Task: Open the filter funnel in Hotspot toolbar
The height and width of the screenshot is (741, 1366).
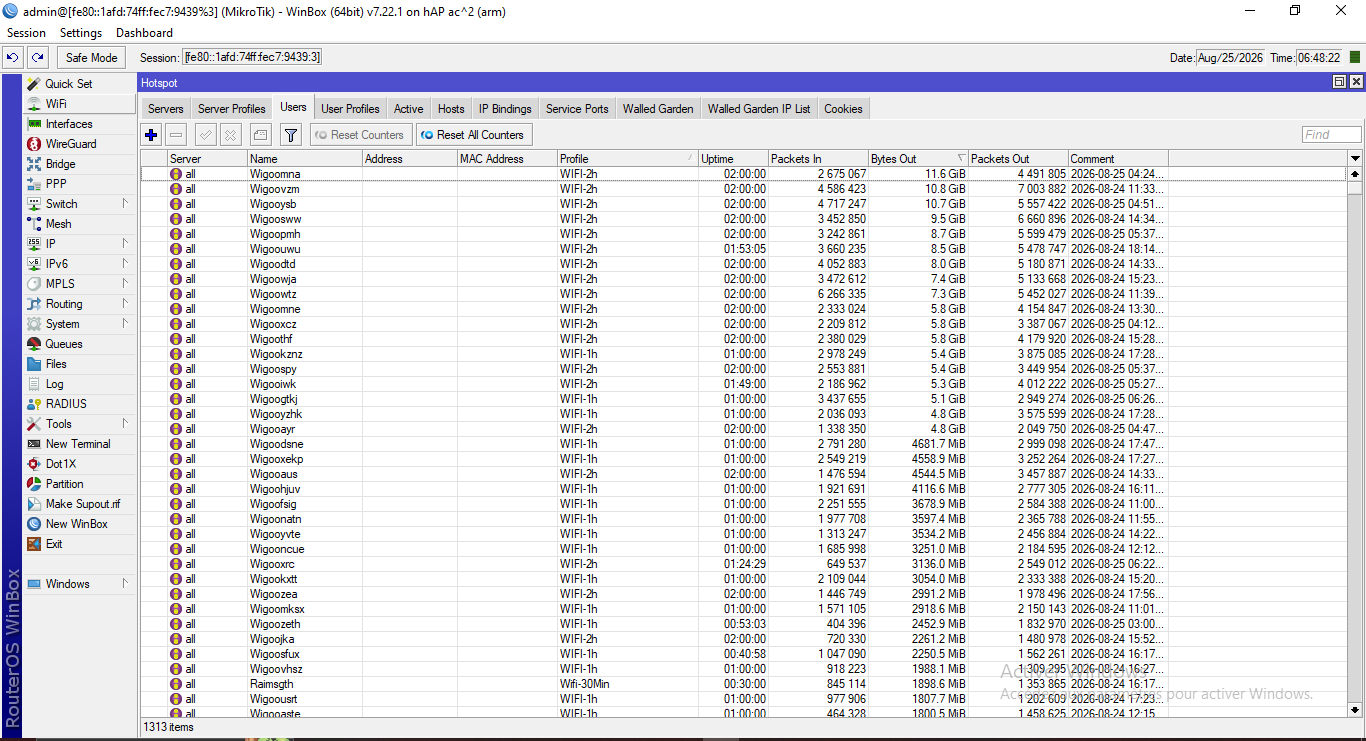Action: tap(291, 135)
